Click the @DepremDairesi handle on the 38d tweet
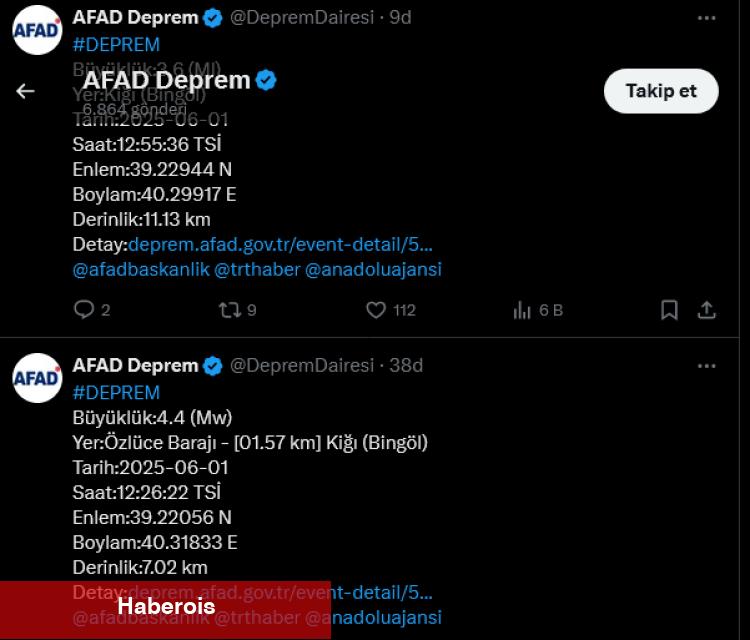The image size is (750, 640). 302,366
